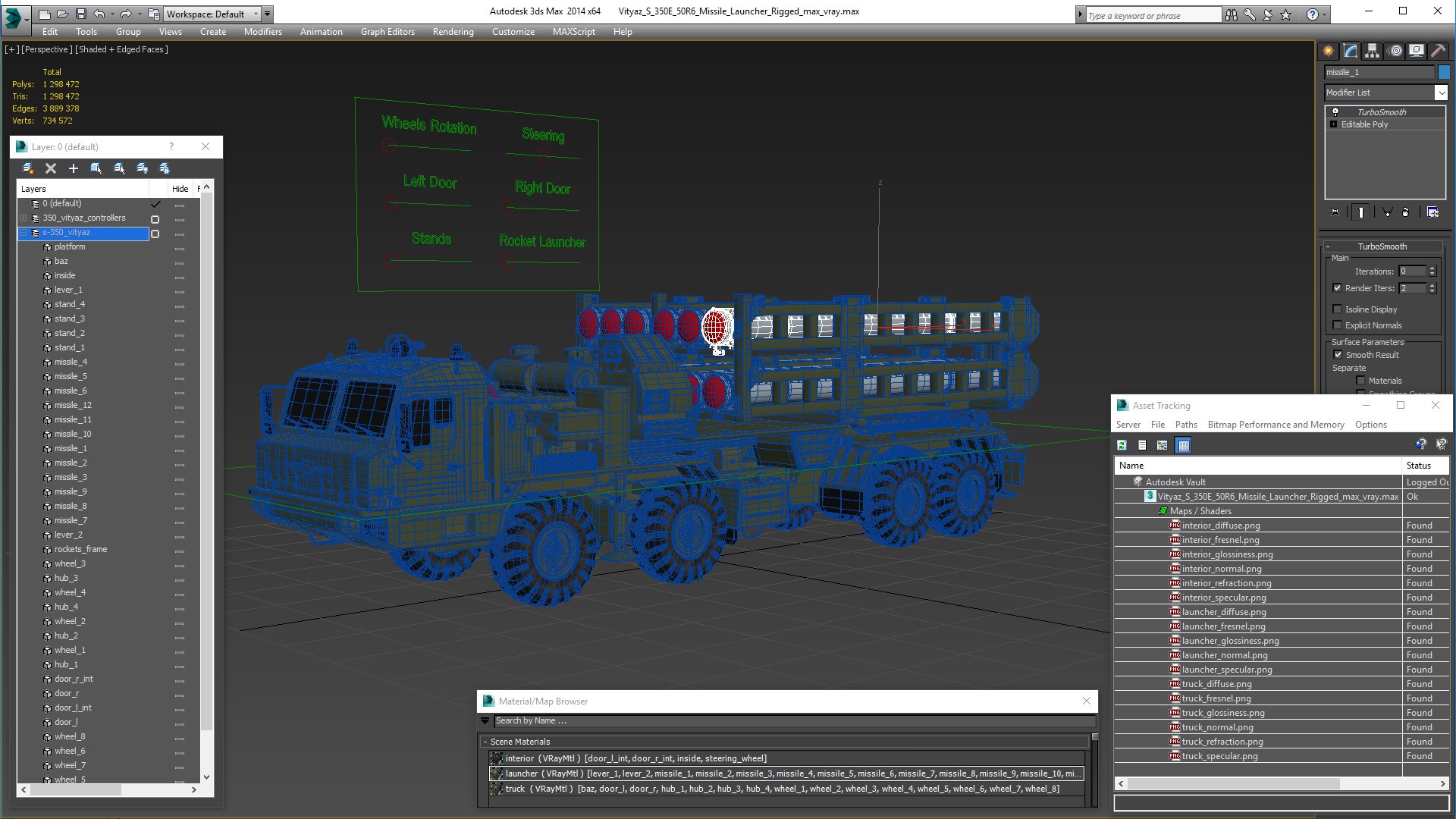Open the Motion command panel tab
Viewport: 1456px width, 819px height.
point(1395,51)
